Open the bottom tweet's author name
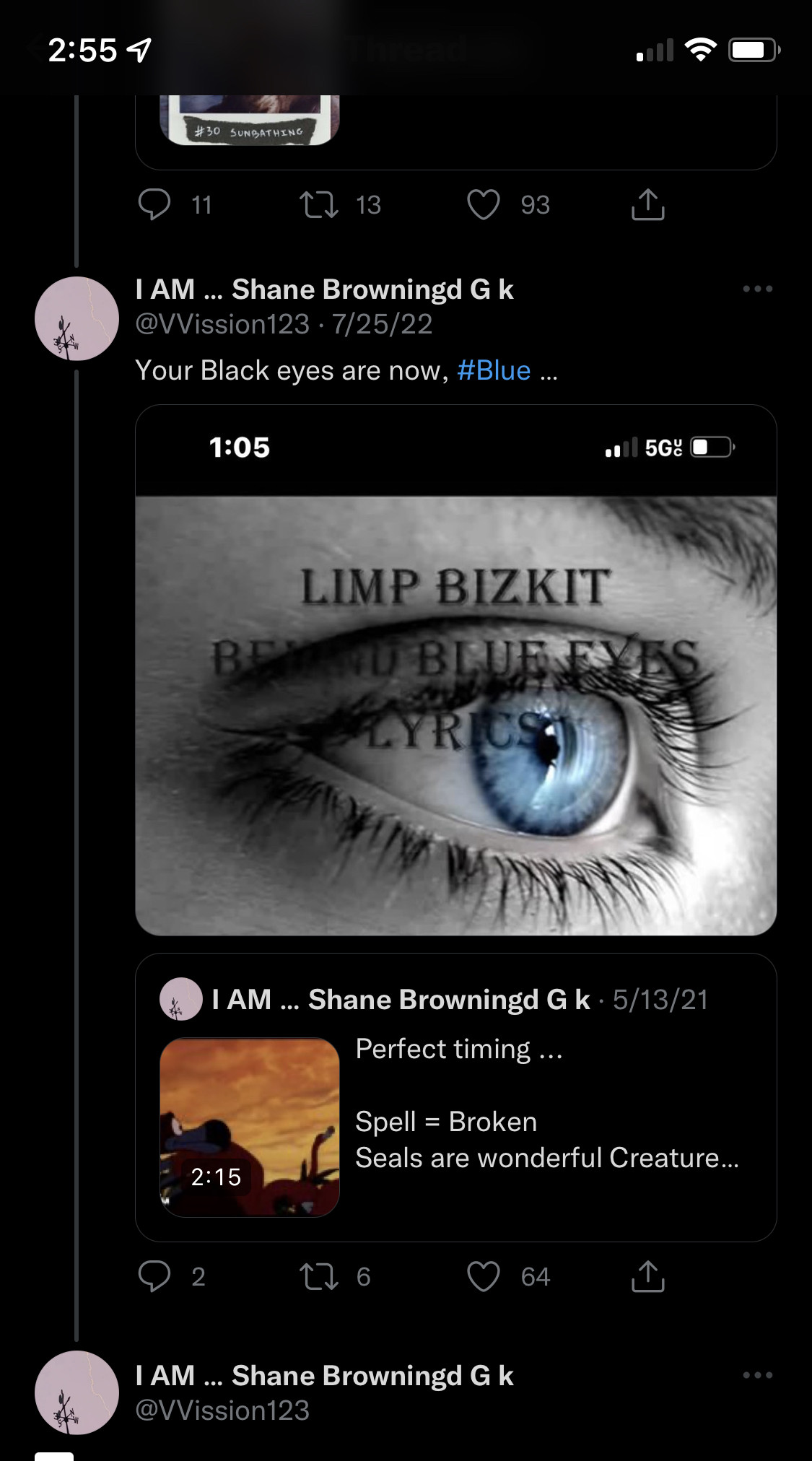 point(324,1376)
